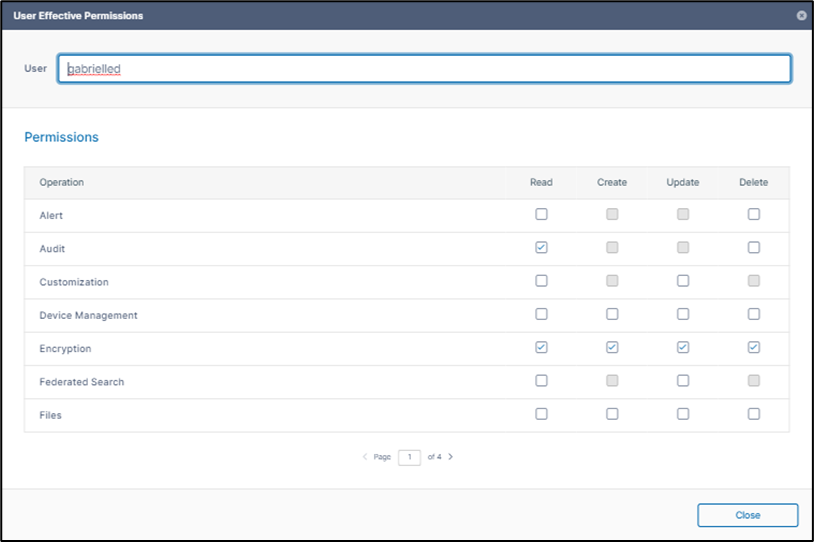Viewport: 814px width, 542px height.
Task: Enable Read permission for Federated Search
Action: (x=541, y=381)
